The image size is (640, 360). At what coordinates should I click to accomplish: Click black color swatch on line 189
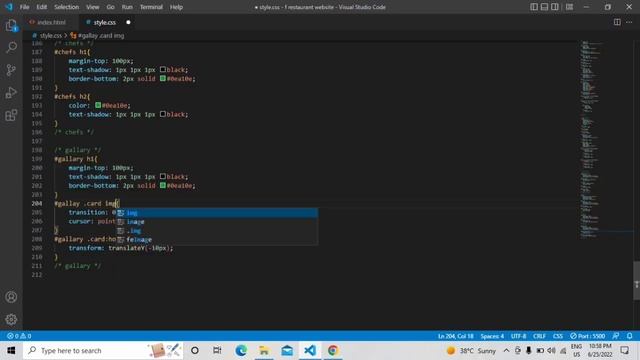click(x=162, y=69)
